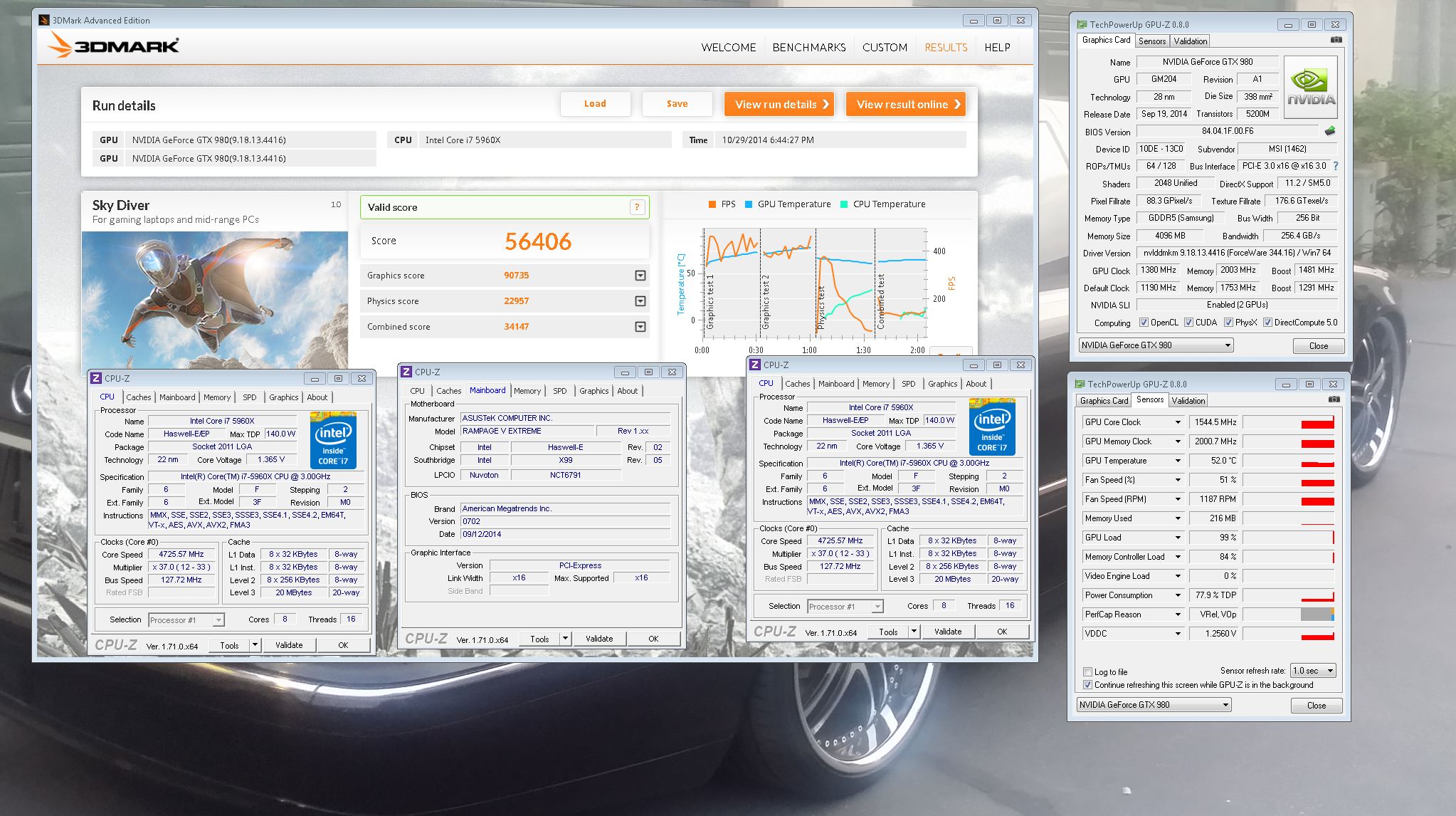The width and height of the screenshot is (1456, 816).
Task: Open the PerfCap Reason sensor dropdown
Action: click(1178, 614)
